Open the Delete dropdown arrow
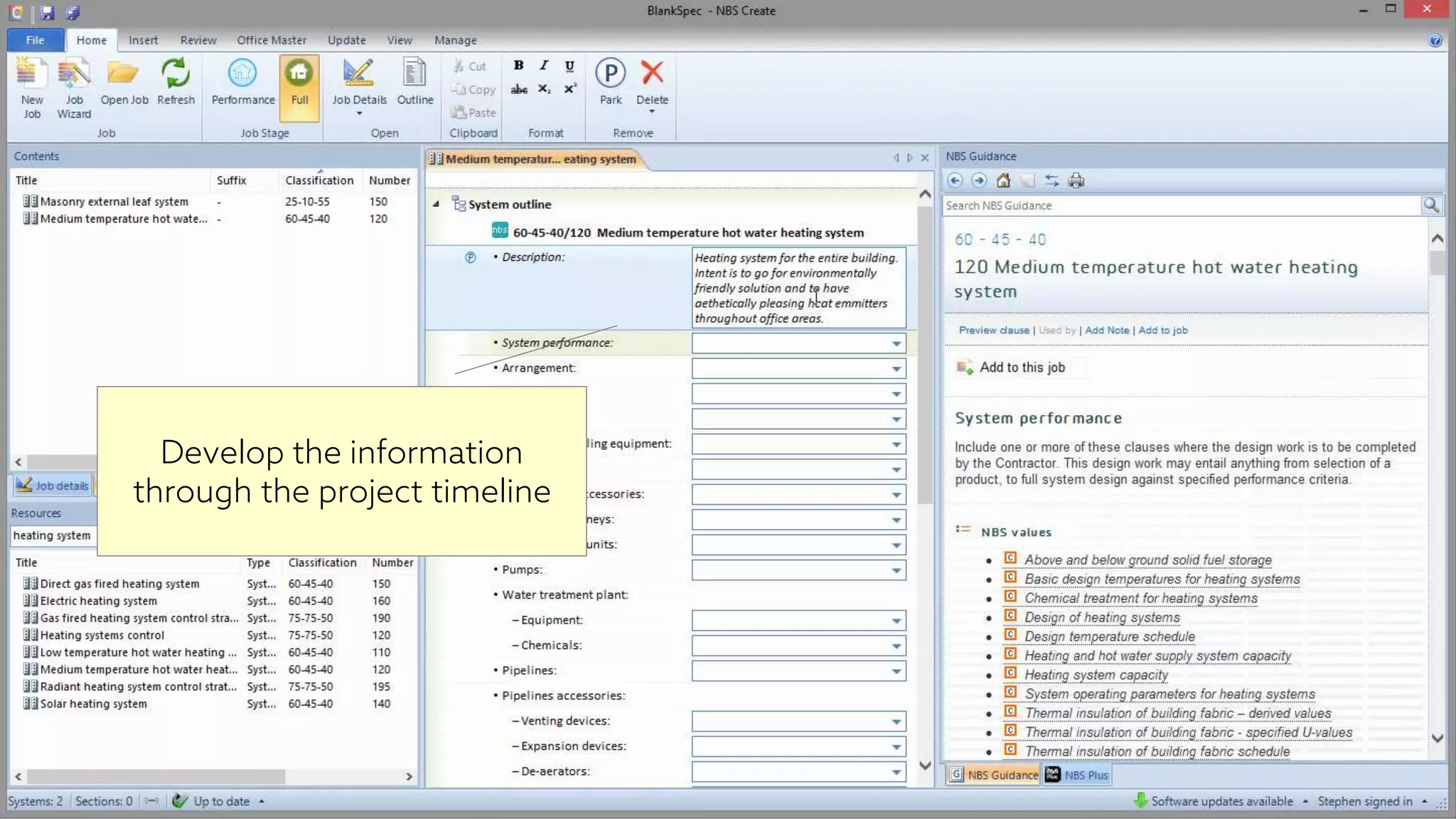This screenshot has width=1456, height=819. pyautogui.click(x=652, y=112)
